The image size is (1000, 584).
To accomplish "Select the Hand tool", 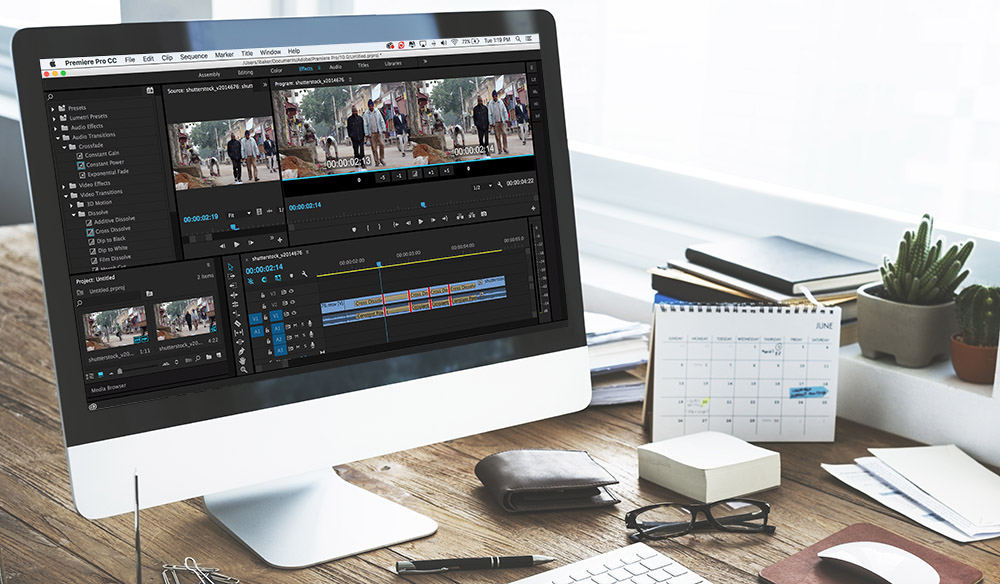I will (x=242, y=361).
